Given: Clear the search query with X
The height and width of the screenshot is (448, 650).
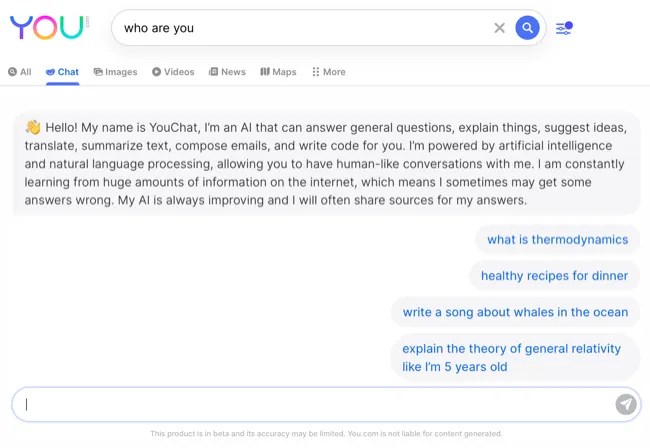Looking at the screenshot, I should click(499, 28).
